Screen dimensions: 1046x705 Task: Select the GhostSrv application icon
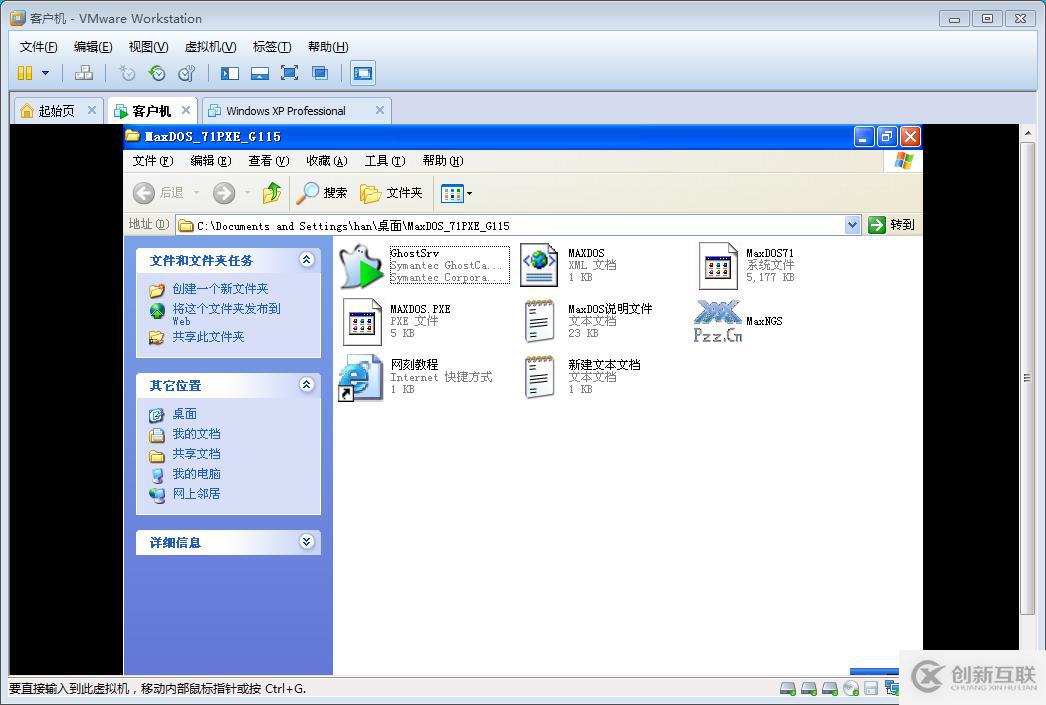[x=361, y=266]
